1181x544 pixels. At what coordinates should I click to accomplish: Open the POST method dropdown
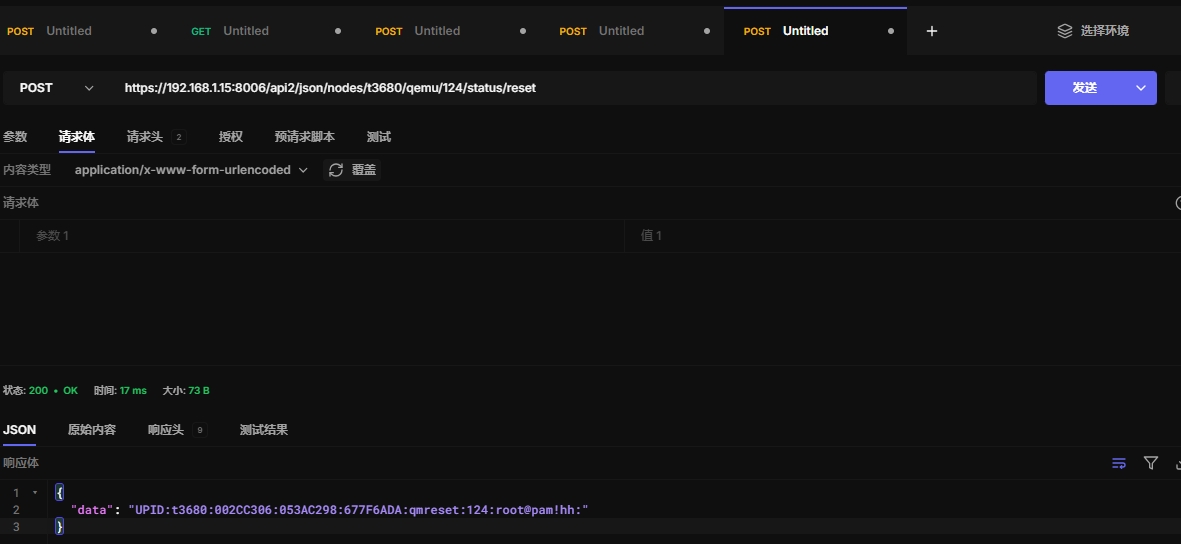tap(56, 88)
